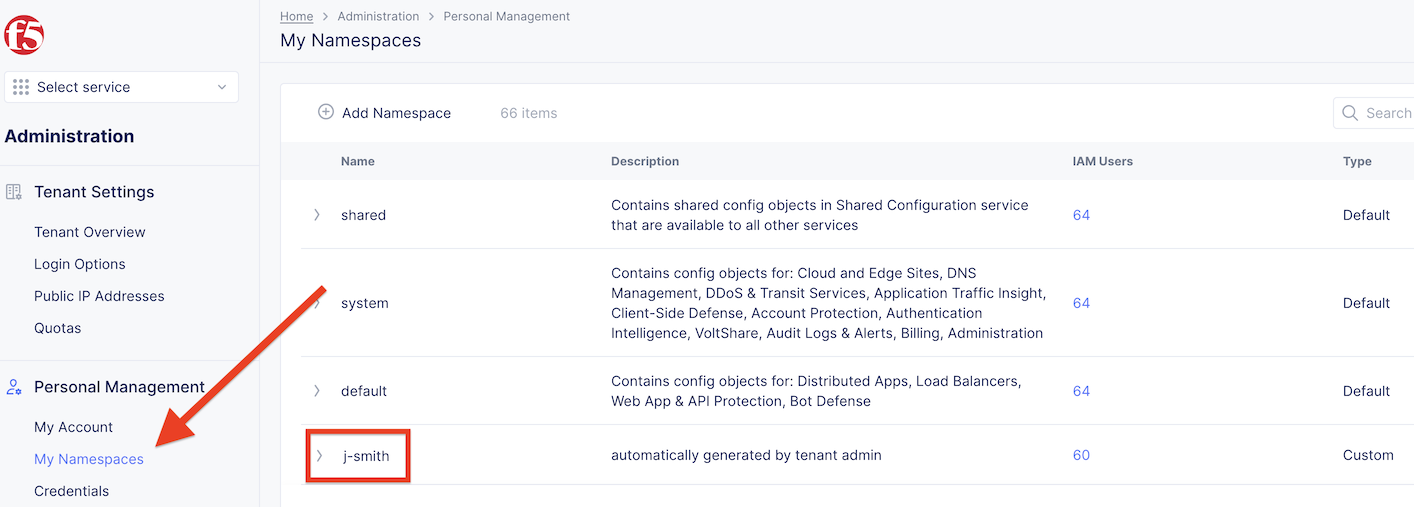Expand the j-smith namespace row
Screen dimensions: 1414x507
[x=319, y=455]
